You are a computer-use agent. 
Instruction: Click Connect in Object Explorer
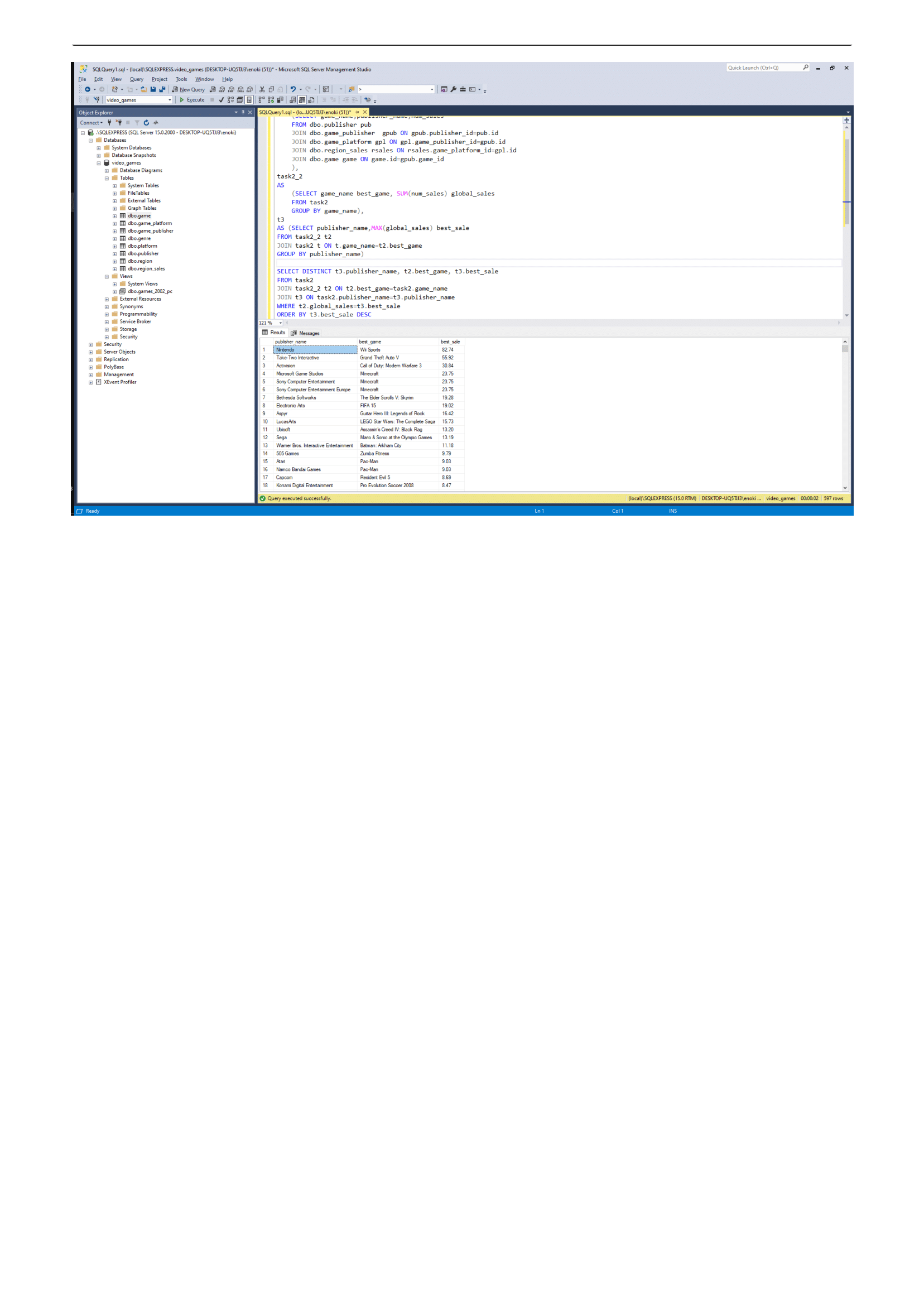[x=90, y=123]
